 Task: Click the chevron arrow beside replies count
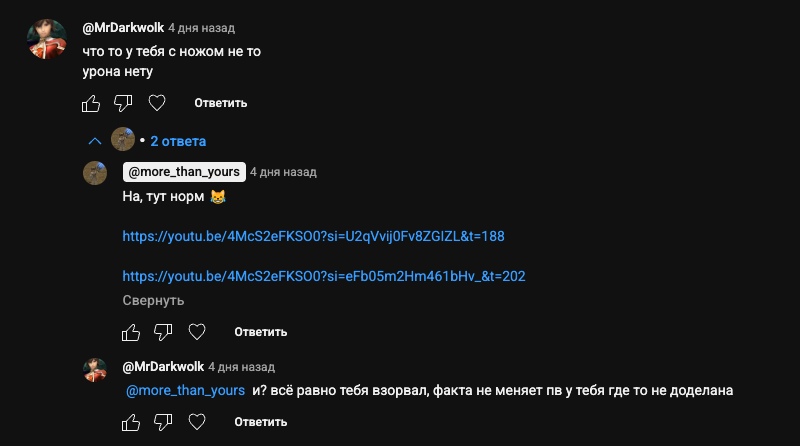95,141
